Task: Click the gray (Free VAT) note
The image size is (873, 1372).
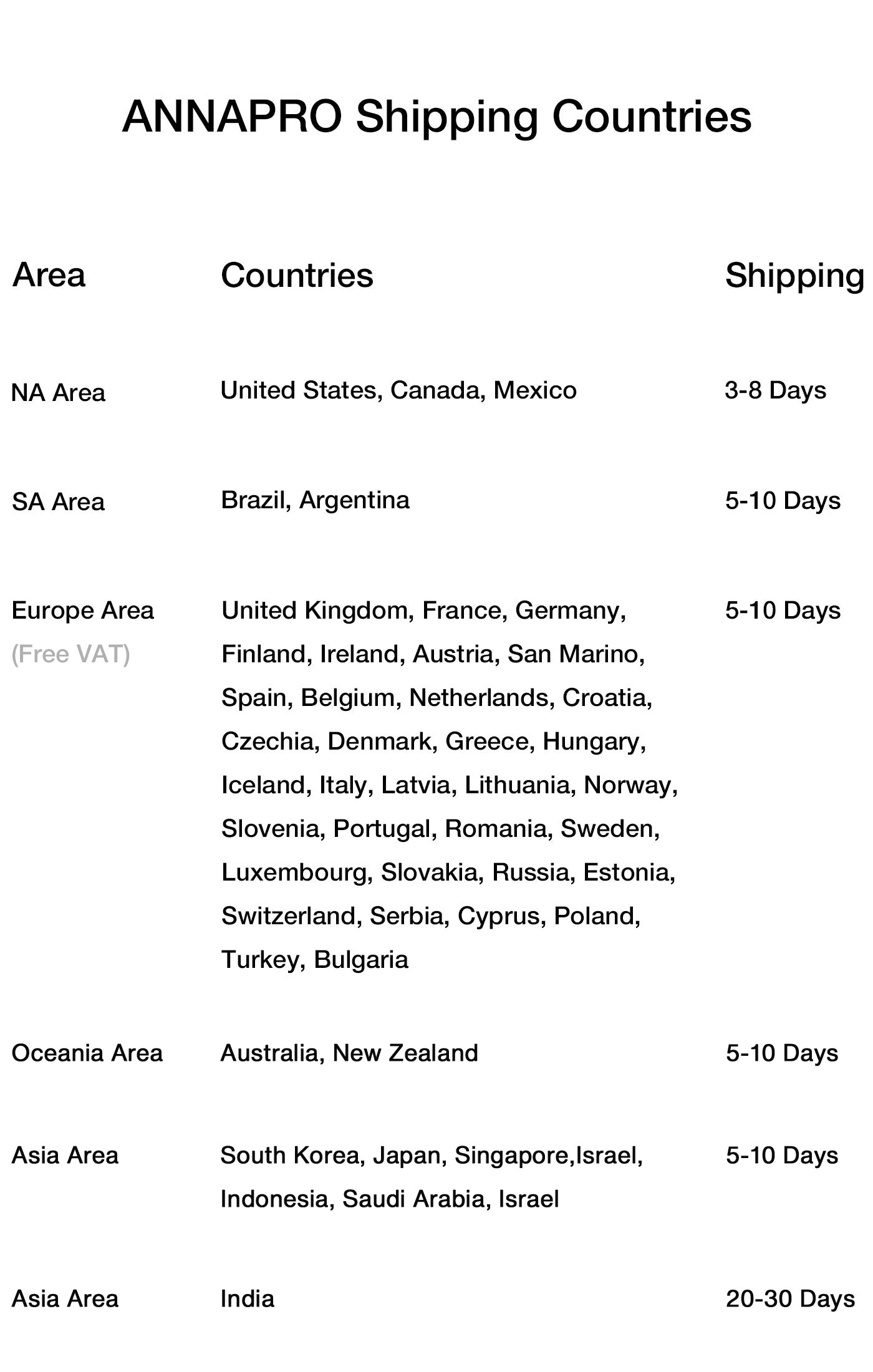Action: click(x=70, y=654)
